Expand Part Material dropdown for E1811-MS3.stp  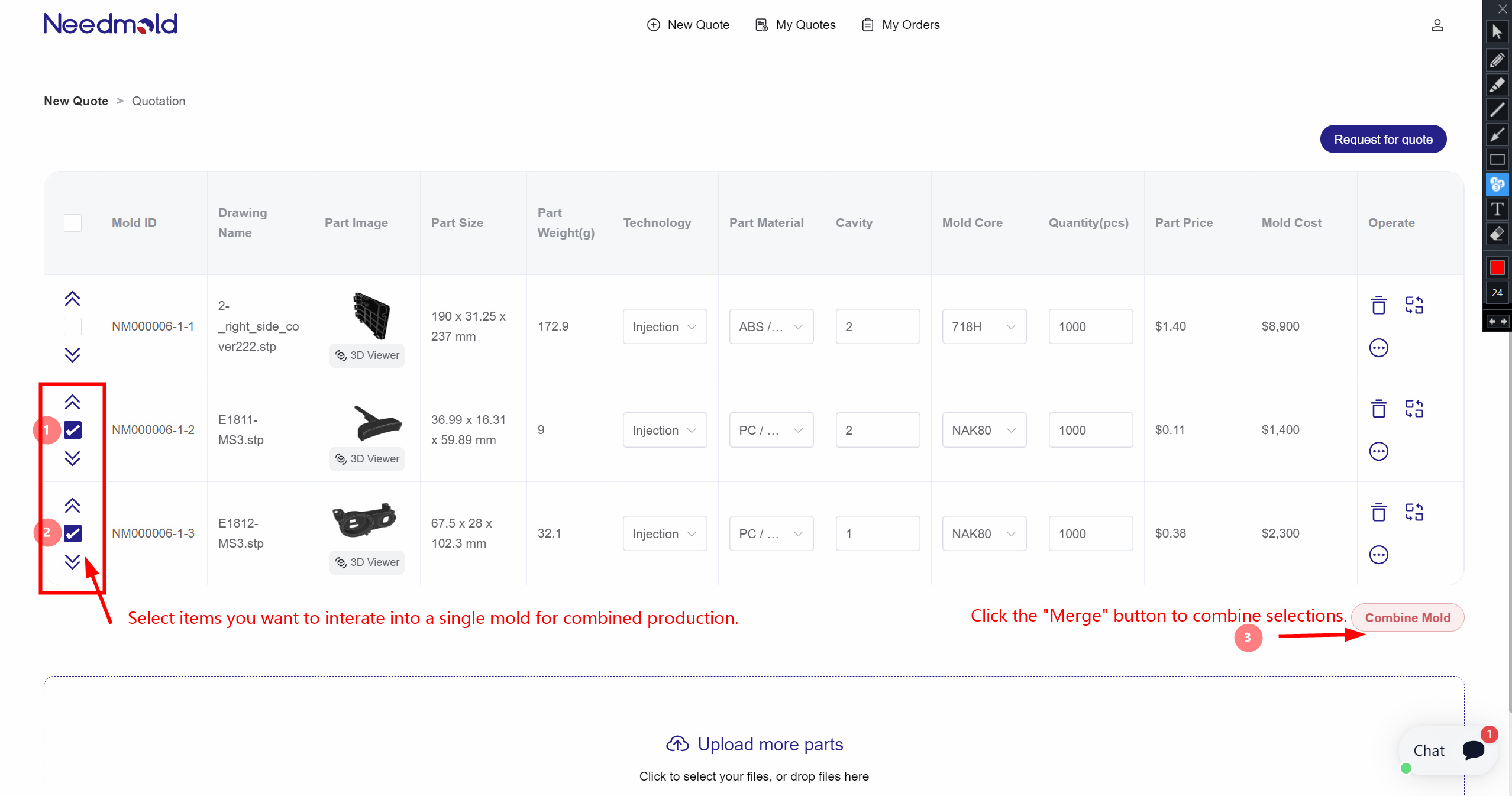[x=771, y=430]
